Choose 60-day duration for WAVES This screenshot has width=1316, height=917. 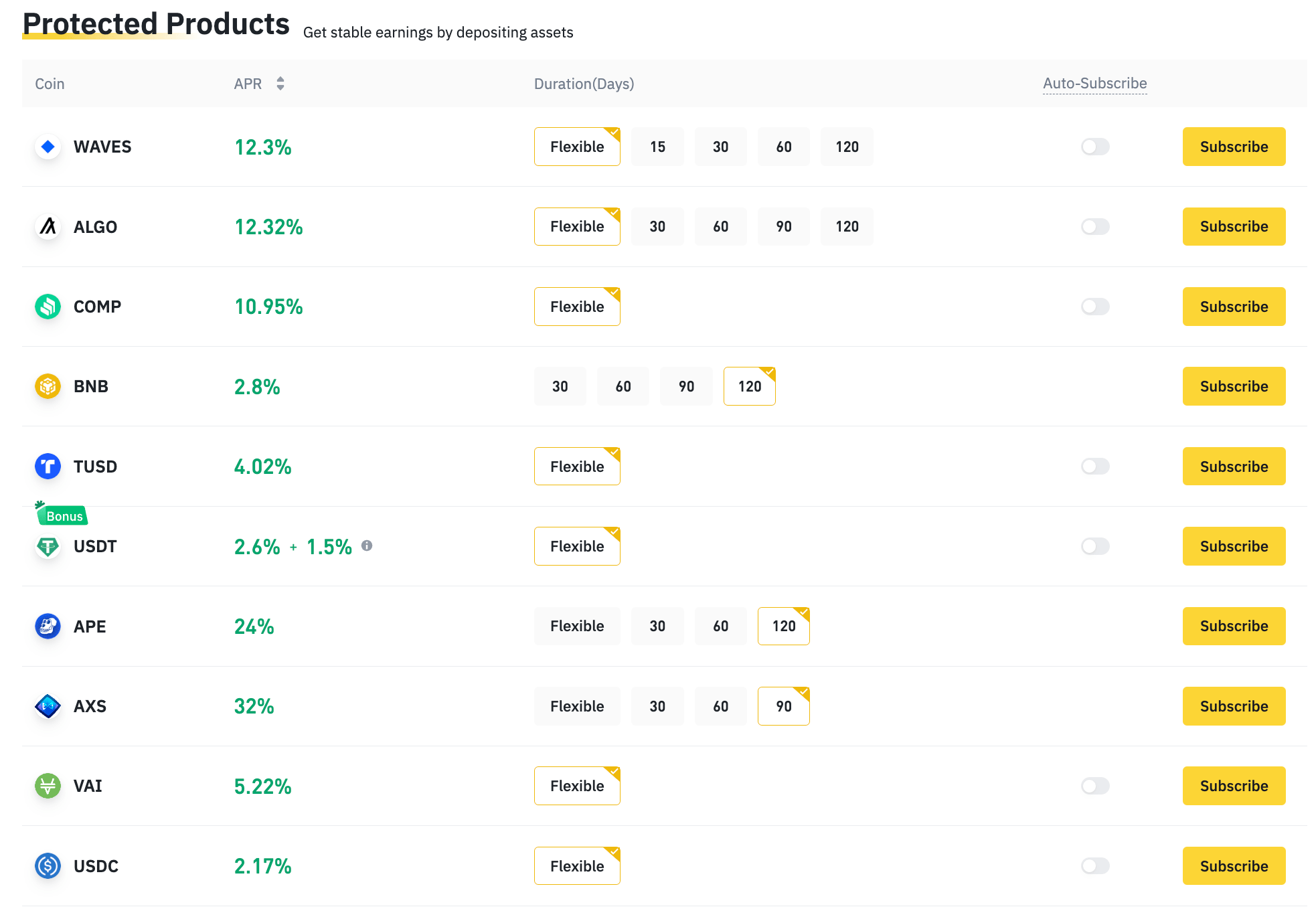click(x=784, y=147)
